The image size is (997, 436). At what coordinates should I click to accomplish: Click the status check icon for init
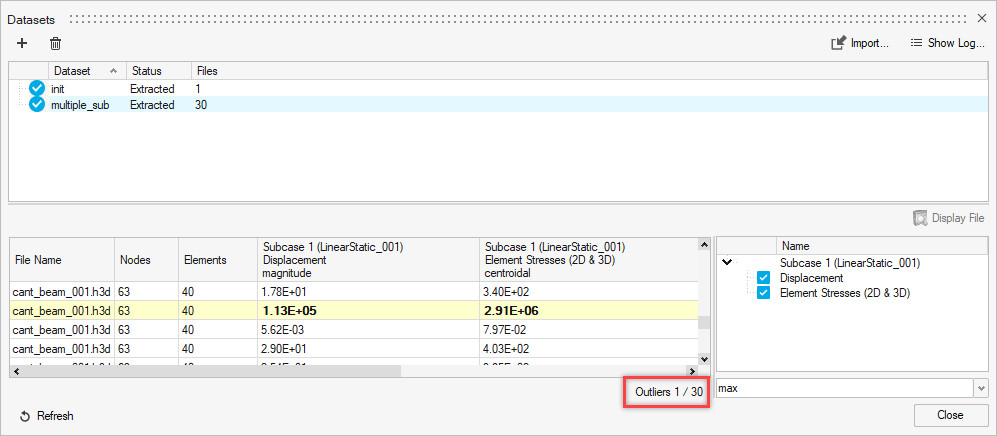[x=37, y=89]
